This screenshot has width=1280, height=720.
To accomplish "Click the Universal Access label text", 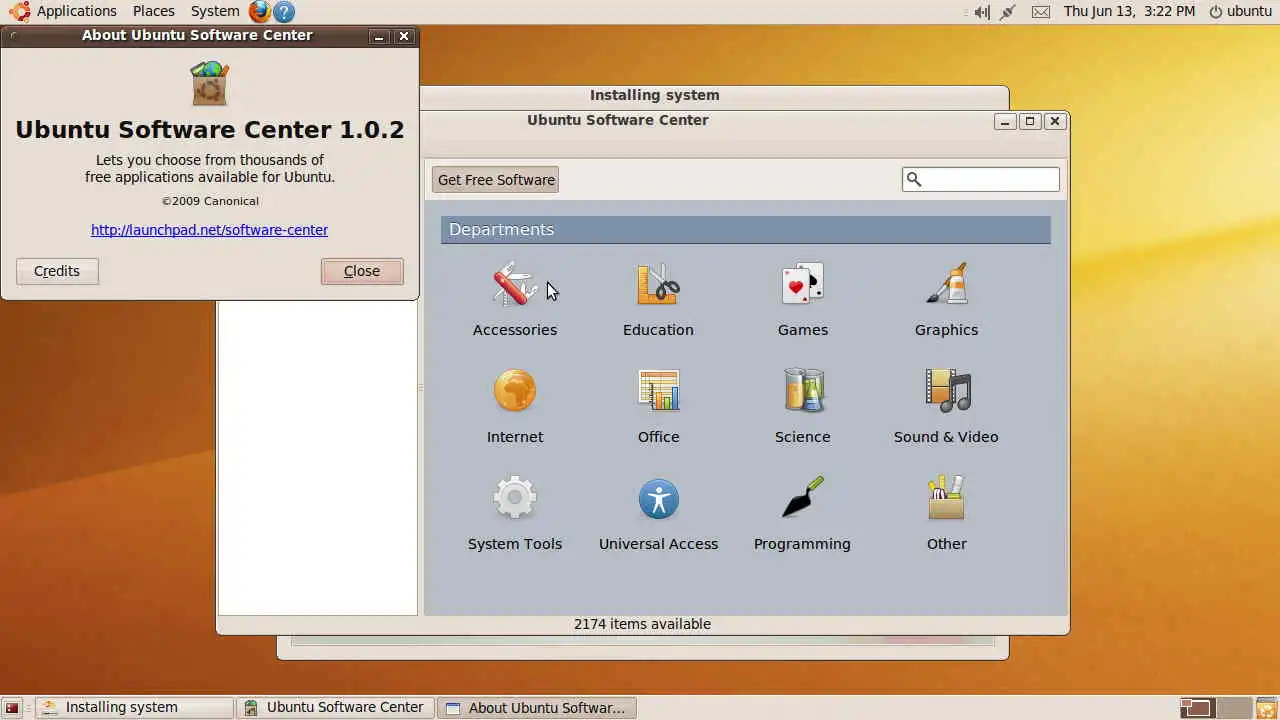I will pos(658,544).
